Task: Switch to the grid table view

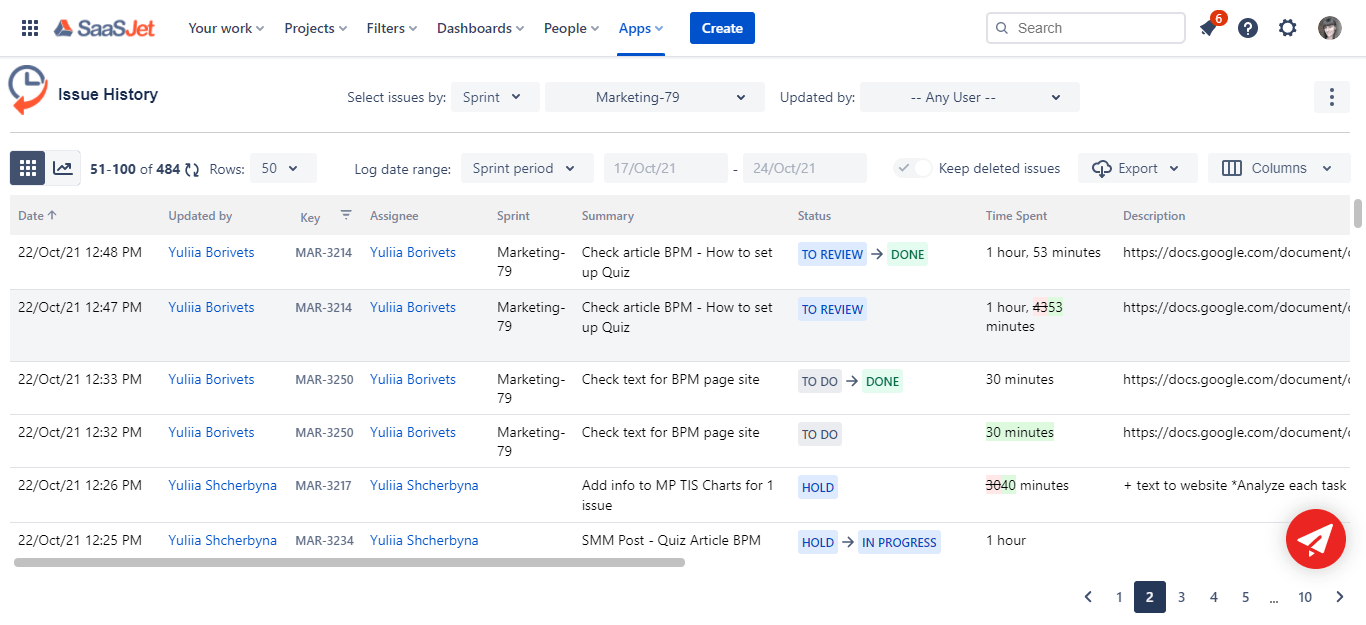Action: coord(28,168)
